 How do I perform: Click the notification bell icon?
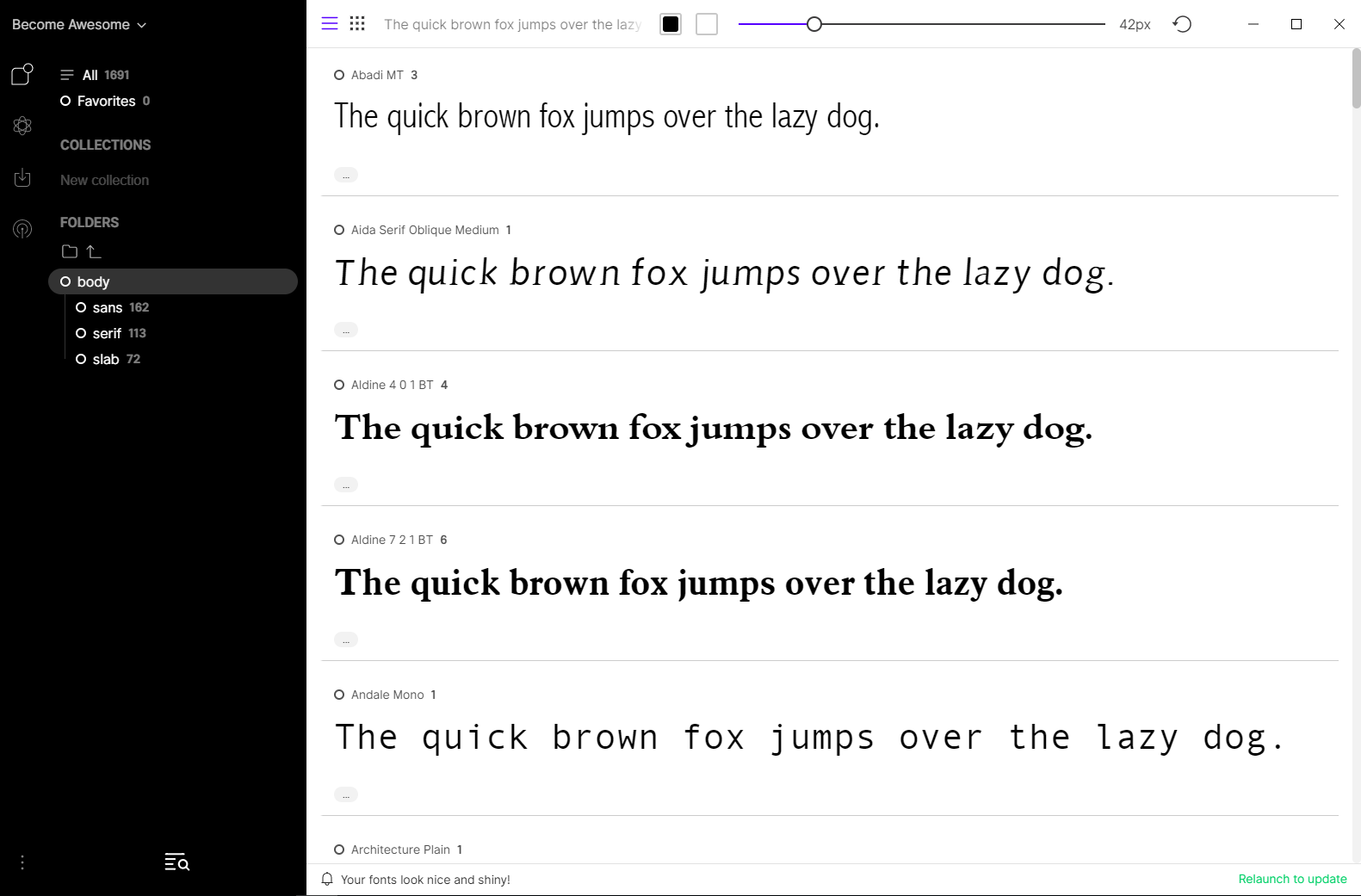tap(327, 879)
